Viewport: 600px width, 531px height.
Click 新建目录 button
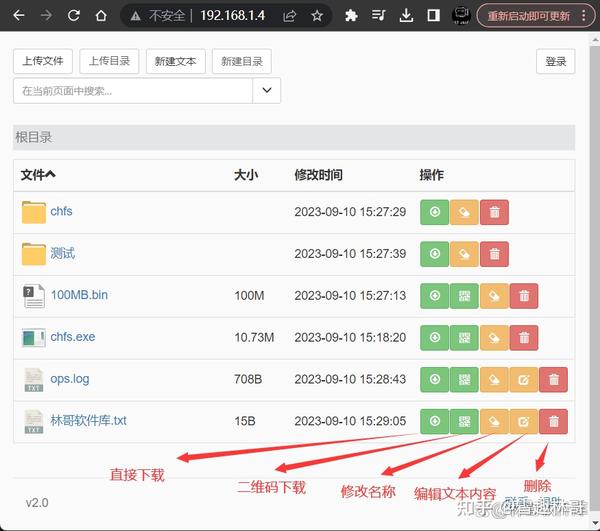[x=242, y=61]
